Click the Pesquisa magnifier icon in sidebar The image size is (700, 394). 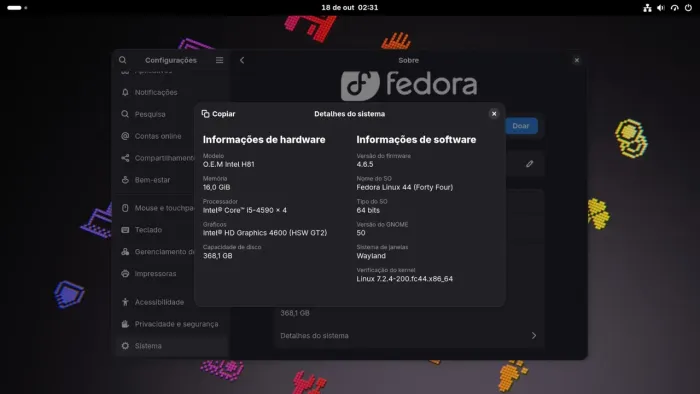[x=125, y=114]
